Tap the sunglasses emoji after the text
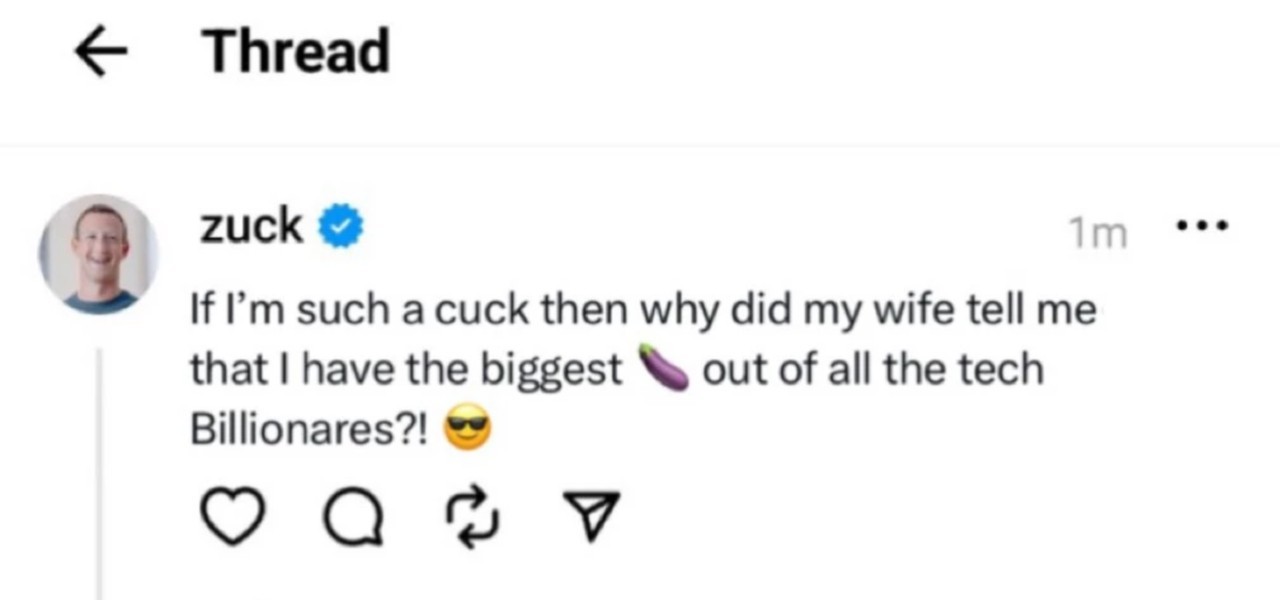This screenshot has width=1280, height=600. [x=469, y=431]
